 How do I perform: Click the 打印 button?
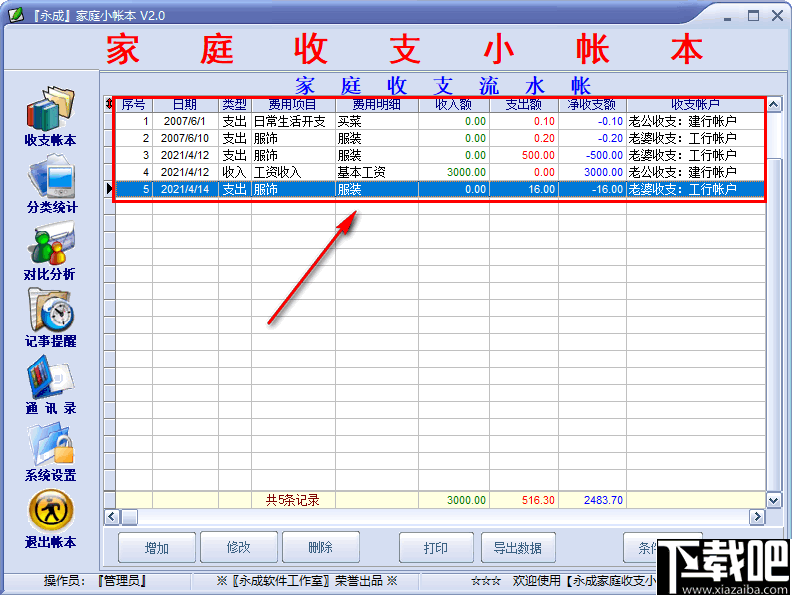436,548
